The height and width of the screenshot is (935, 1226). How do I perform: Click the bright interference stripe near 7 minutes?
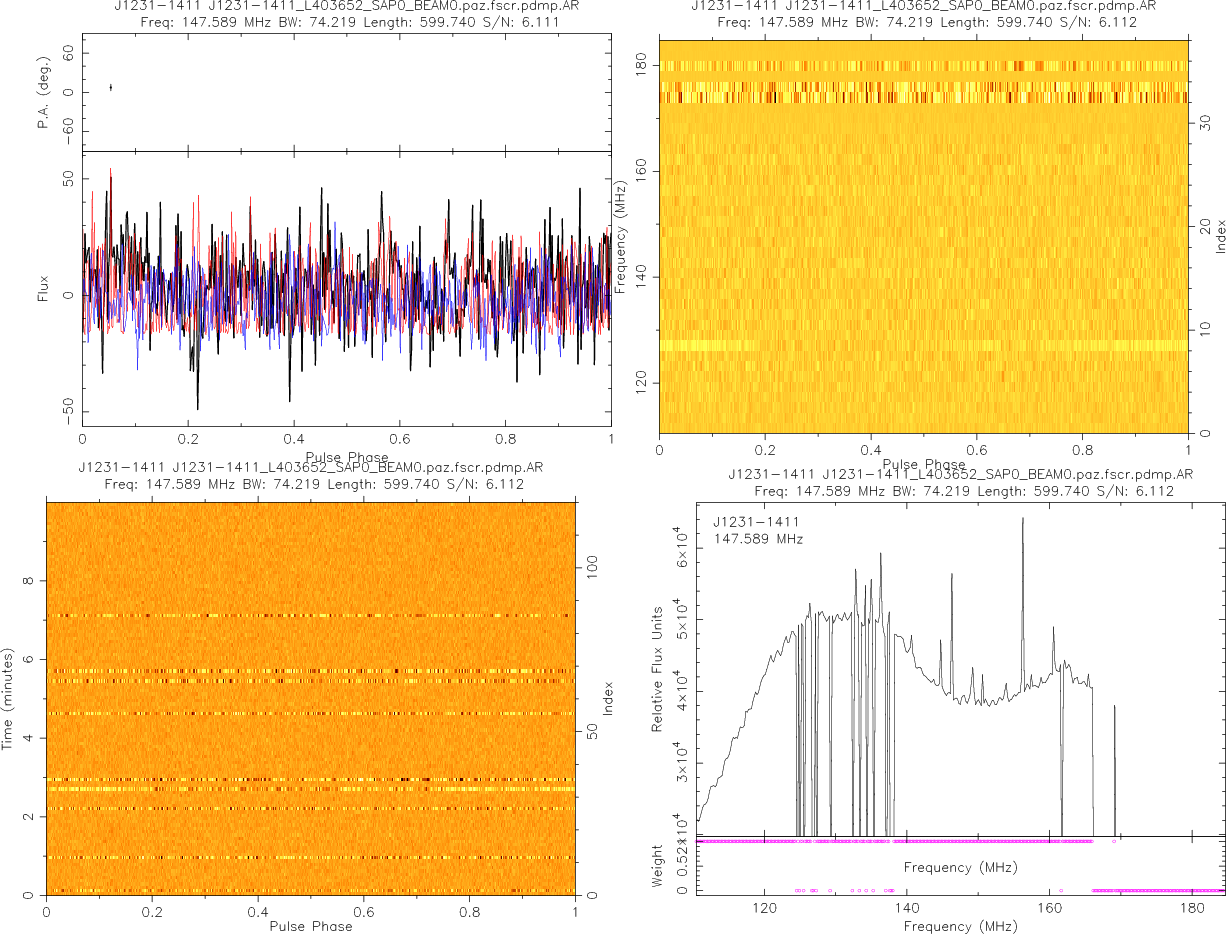(x=310, y=615)
